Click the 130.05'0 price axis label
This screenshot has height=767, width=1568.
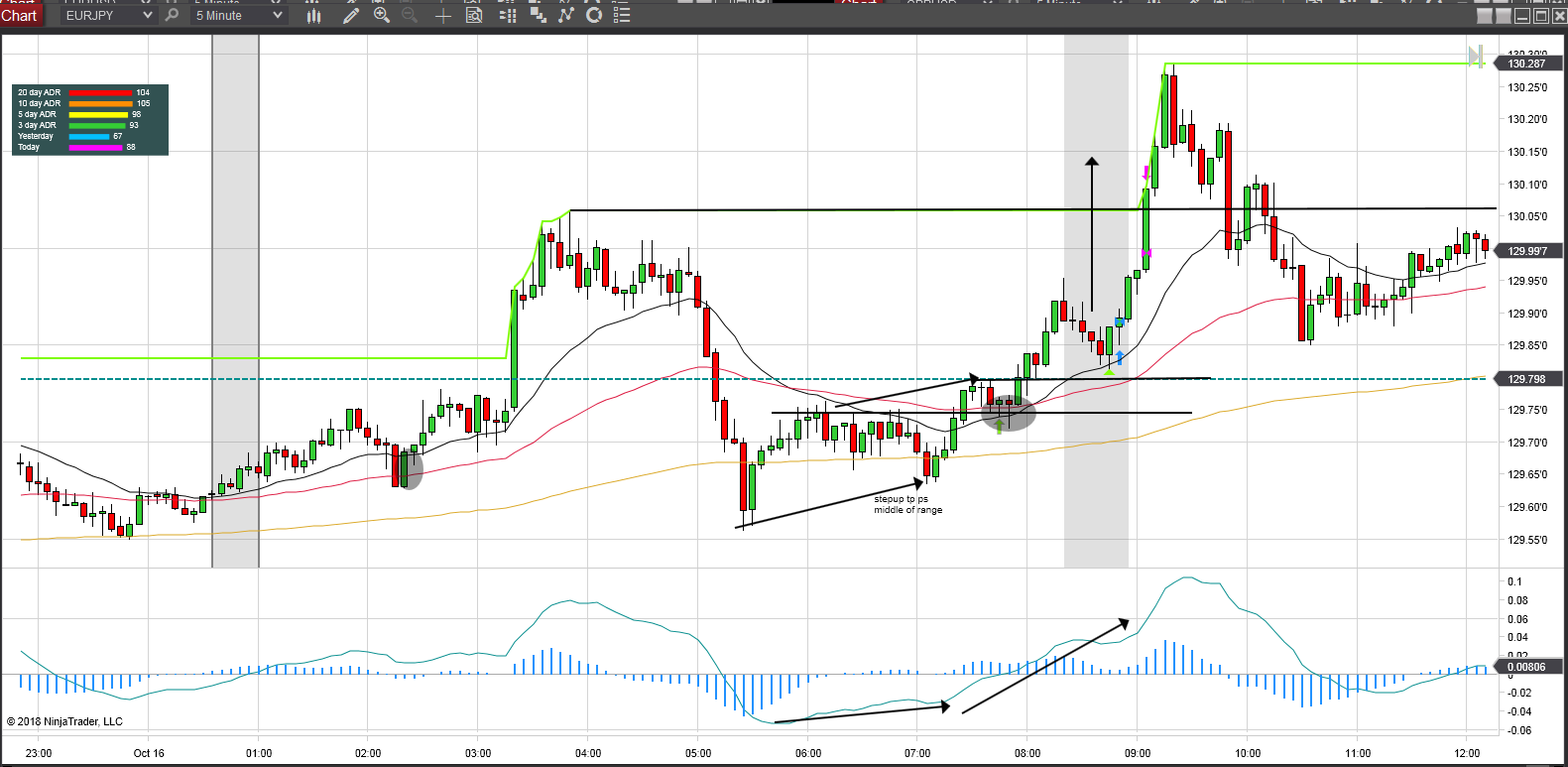[x=1527, y=216]
